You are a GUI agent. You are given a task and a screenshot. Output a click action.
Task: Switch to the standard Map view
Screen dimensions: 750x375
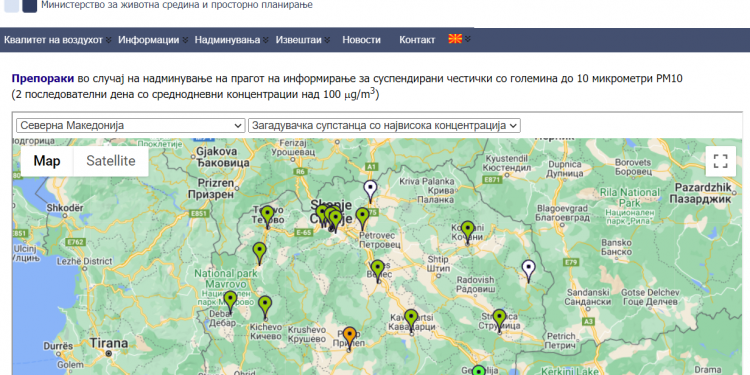pos(47,161)
